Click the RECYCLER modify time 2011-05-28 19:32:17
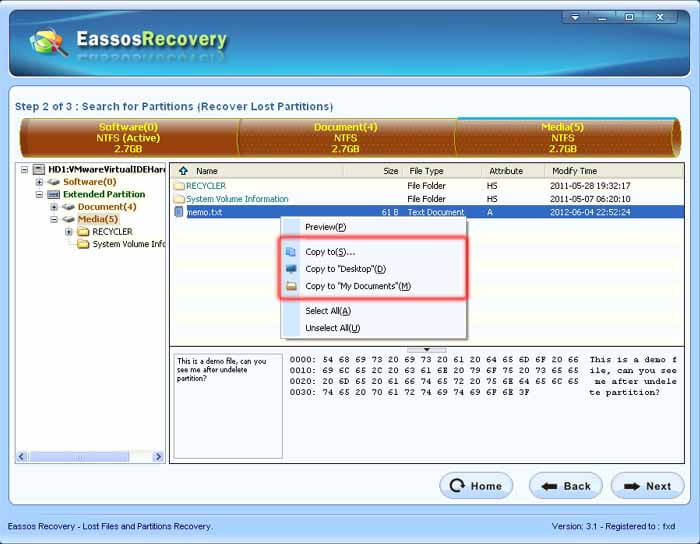The width and height of the screenshot is (700, 544). [590, 186]
